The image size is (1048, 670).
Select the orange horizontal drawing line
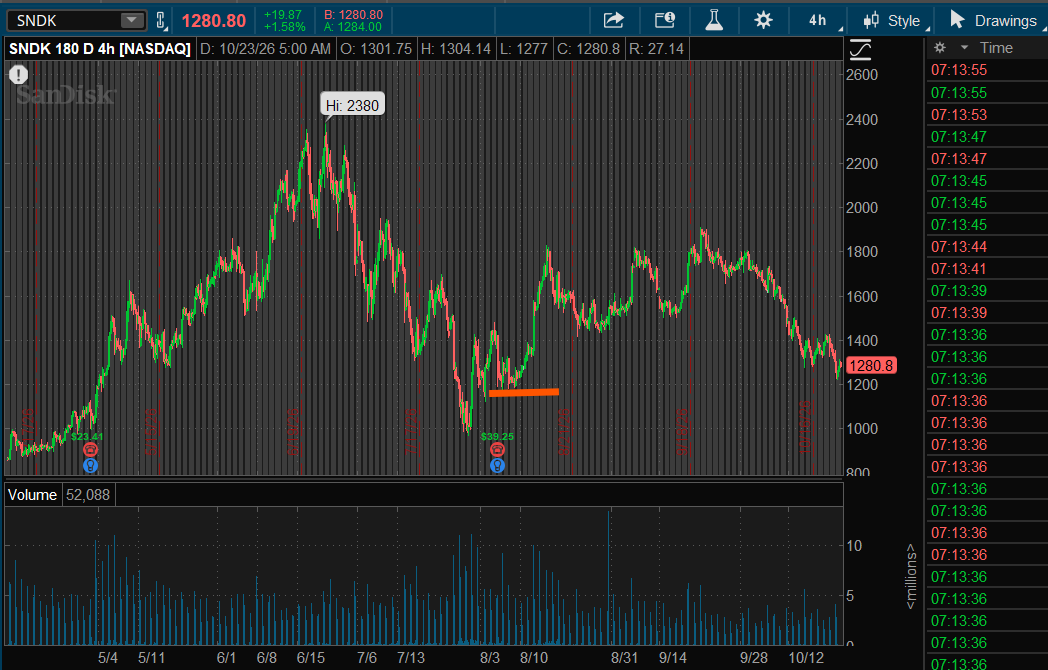coord(524,393)
